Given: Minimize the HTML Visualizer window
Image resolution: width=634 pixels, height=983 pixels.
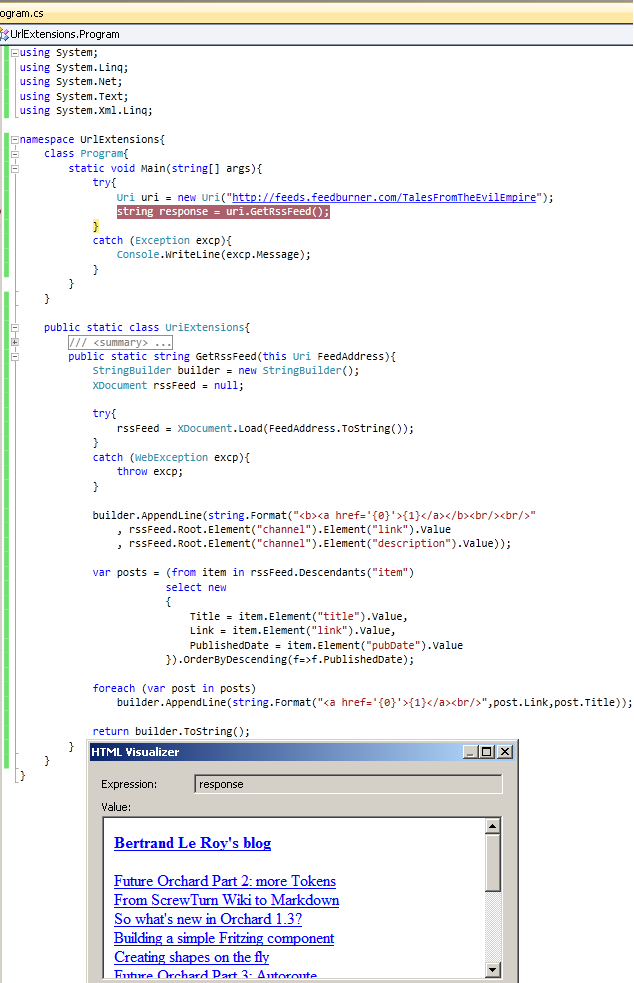Looking at the screenshot, I should point(470,752).
